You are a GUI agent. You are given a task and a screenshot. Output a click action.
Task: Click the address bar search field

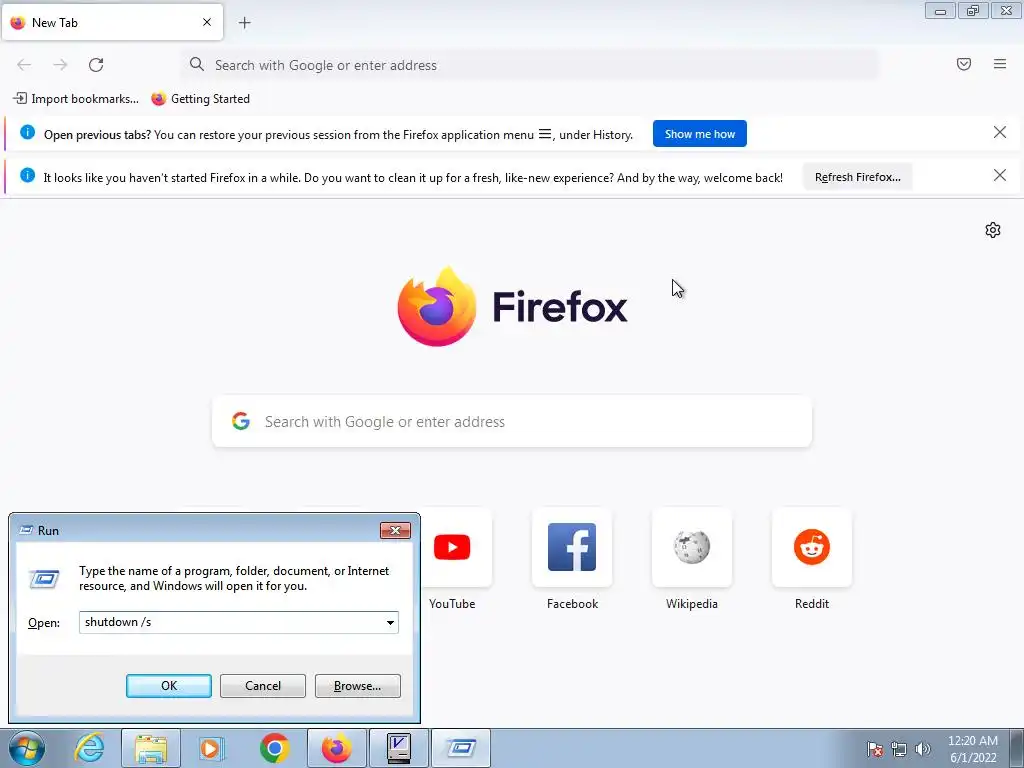[x=530, y=65]
